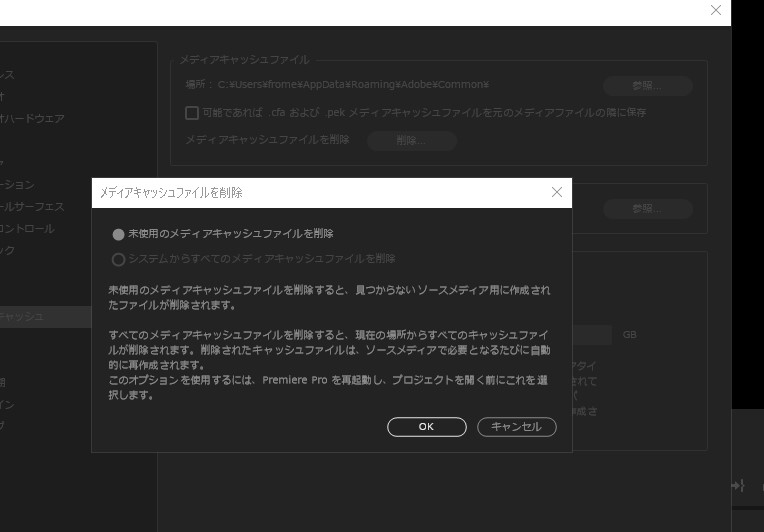Close the メディアキャッシュファイルを削除 dialog with X

point(557,192)
